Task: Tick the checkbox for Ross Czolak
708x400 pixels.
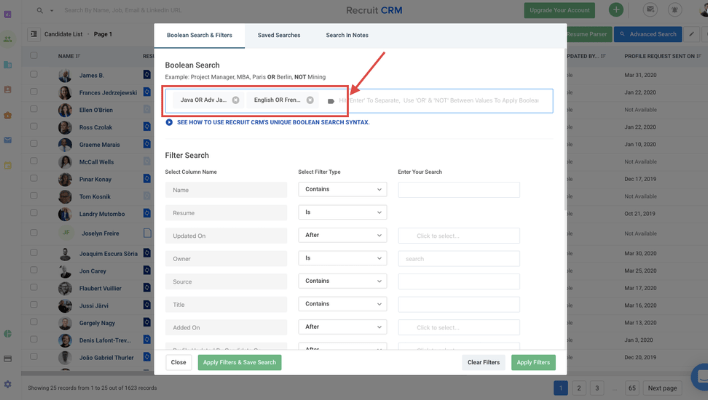Action: coord(34,126)
